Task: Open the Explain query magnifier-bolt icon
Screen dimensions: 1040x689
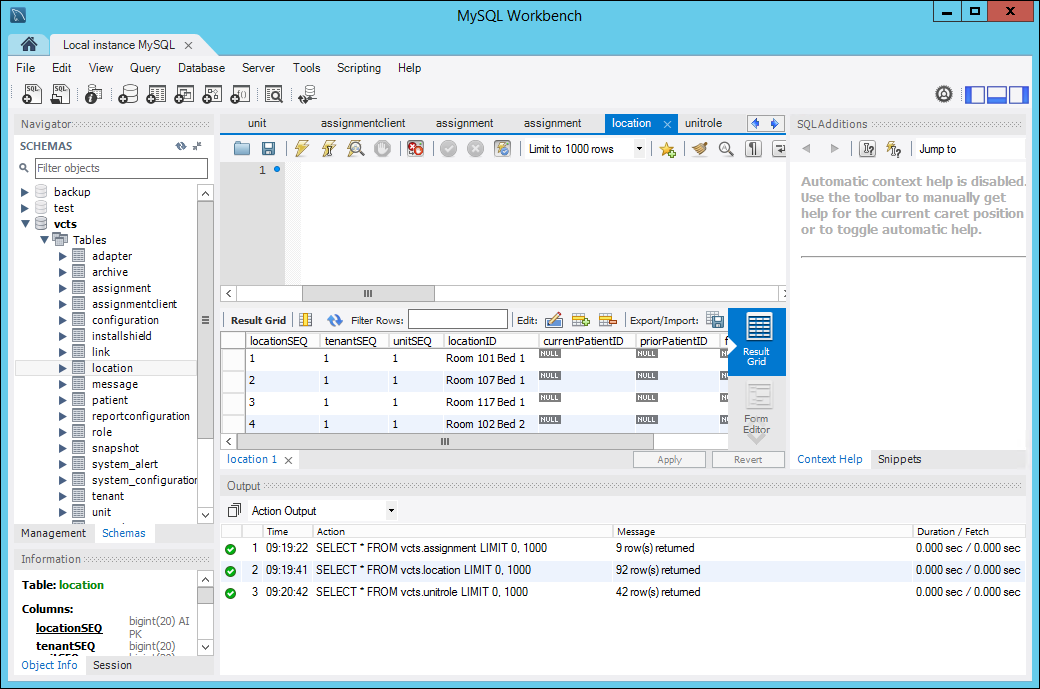Action: [x=355, y=149]
